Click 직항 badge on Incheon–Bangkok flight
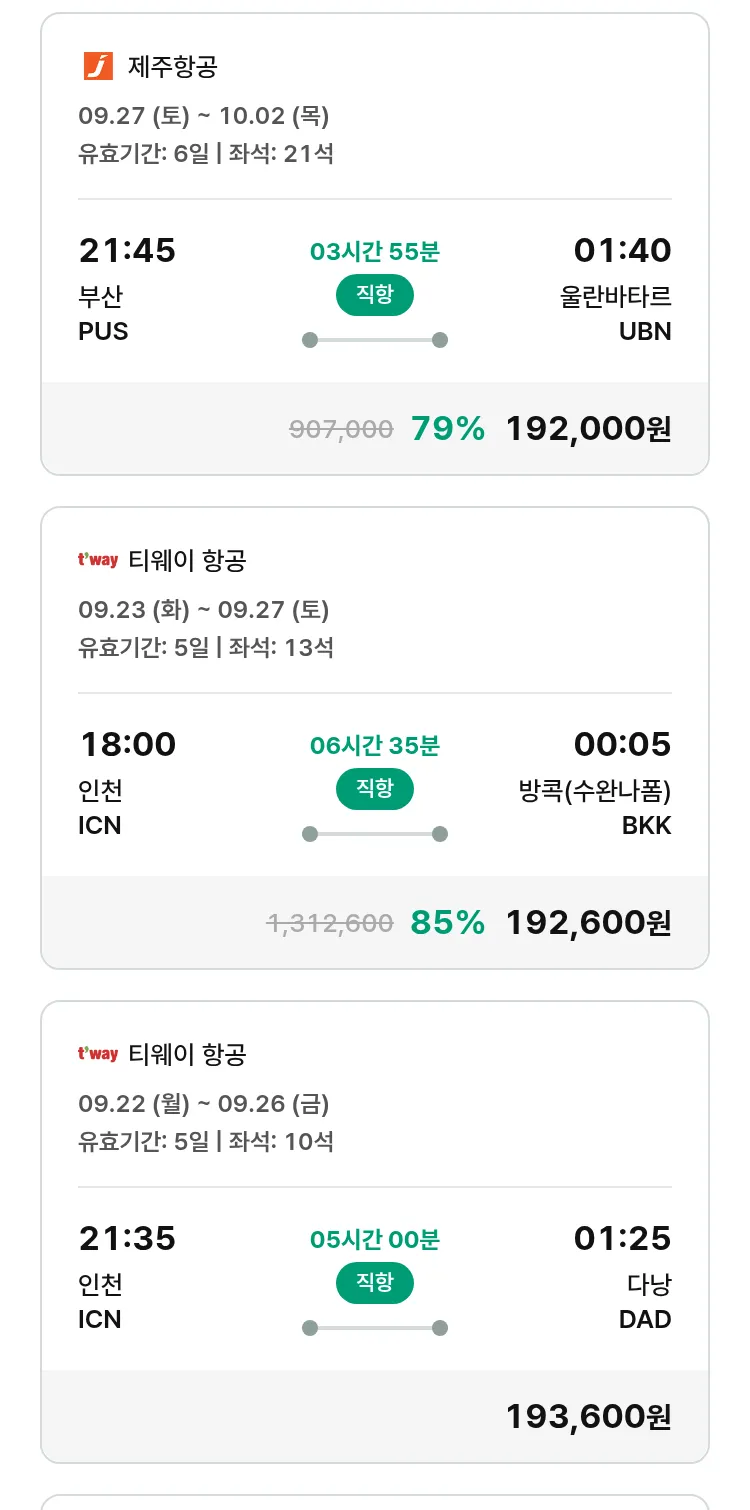The image size is (750, 1510). click(374, 789)
